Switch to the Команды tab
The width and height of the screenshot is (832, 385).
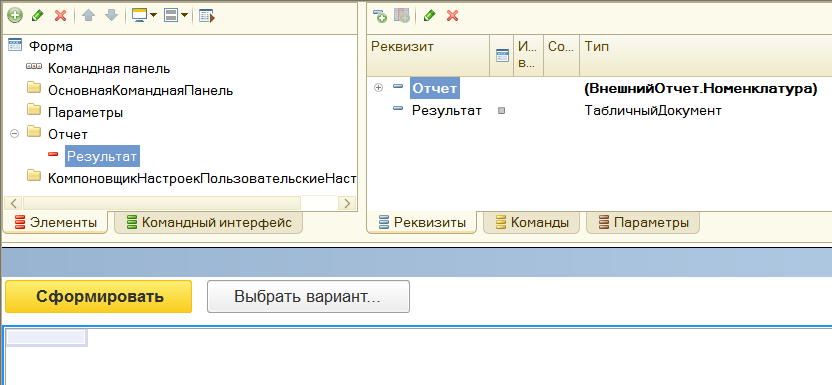(x=531, y=223)
